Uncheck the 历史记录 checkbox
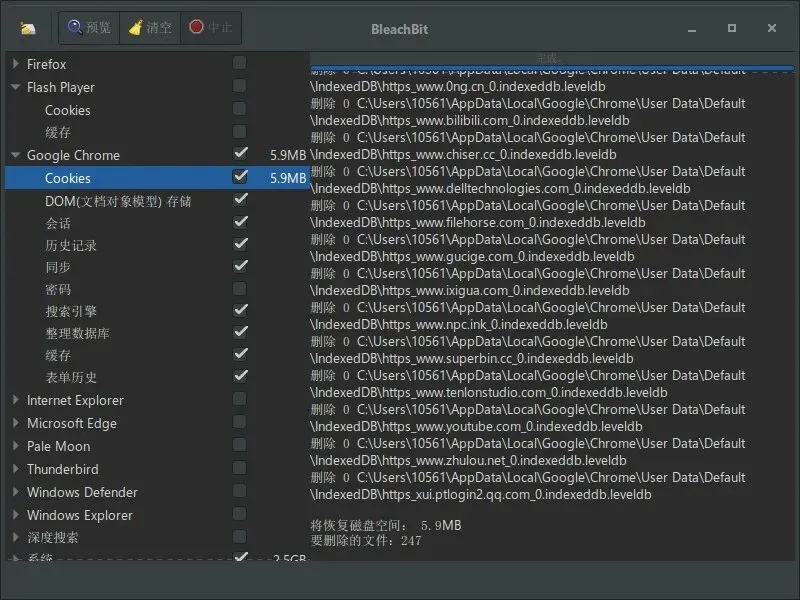This screenshot has width=800, height=600. pyautogui.click(x=240, y=244)
